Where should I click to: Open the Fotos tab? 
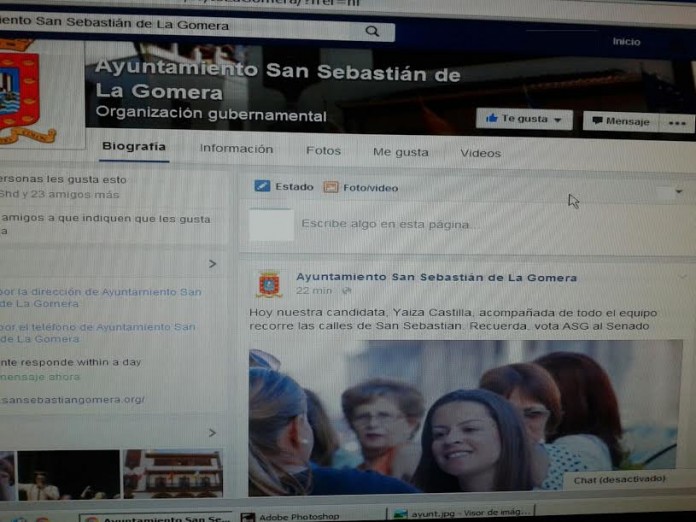pyautogui.click(x=323, y=151)
